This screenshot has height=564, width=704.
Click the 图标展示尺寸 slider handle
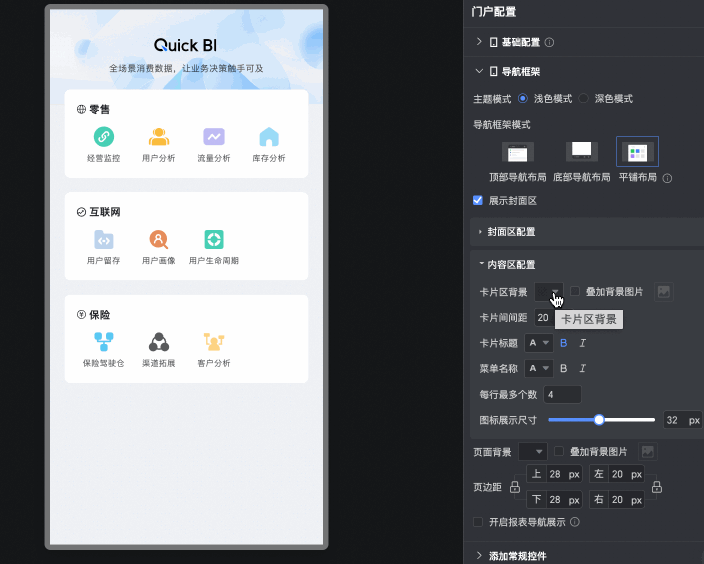[599, 420]
